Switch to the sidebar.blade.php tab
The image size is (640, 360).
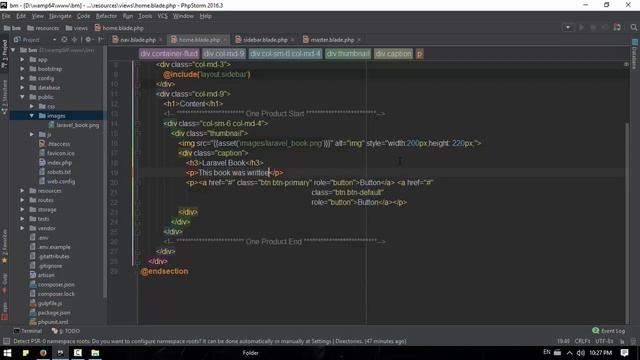click(265, 40)
